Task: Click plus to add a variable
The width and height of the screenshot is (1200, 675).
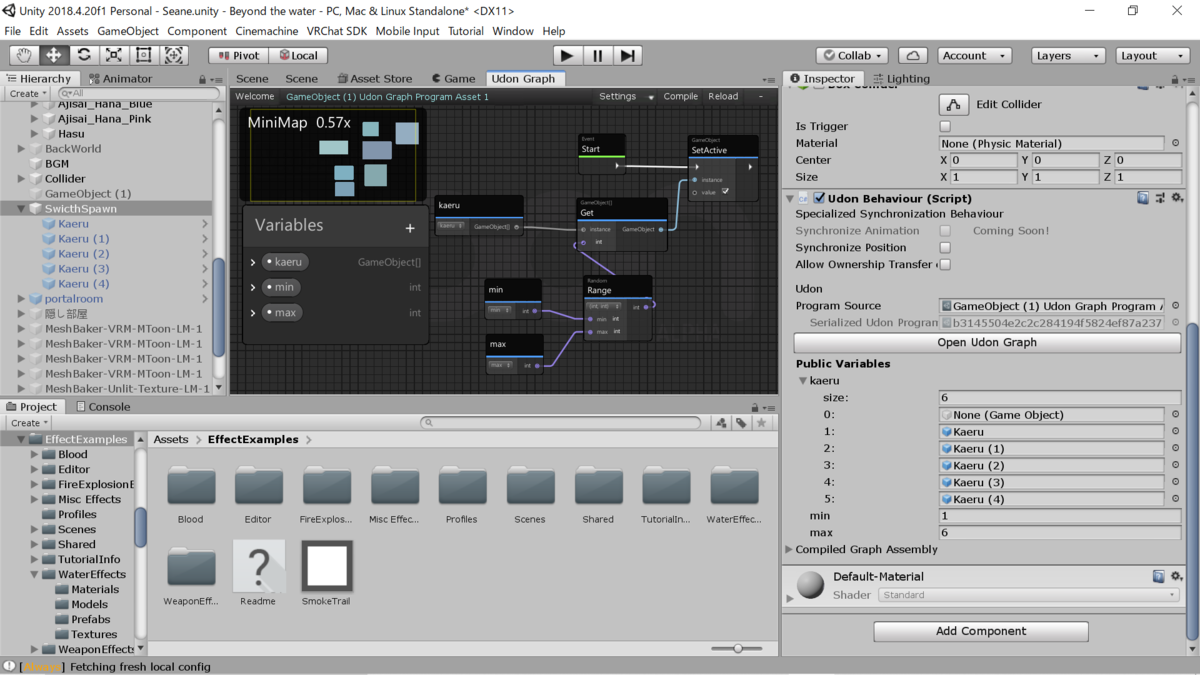Action: pyautogui.click(x=410, y=228)
